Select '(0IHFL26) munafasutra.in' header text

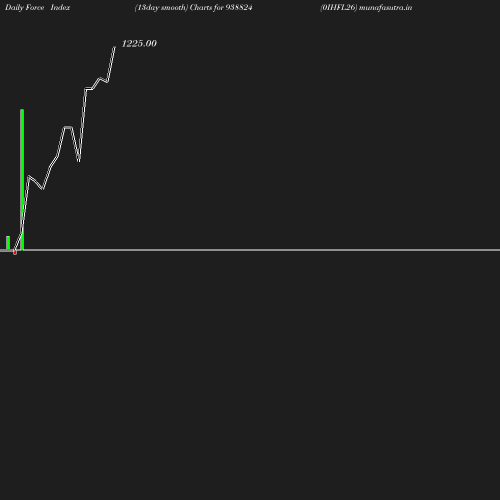pos(366,8)
